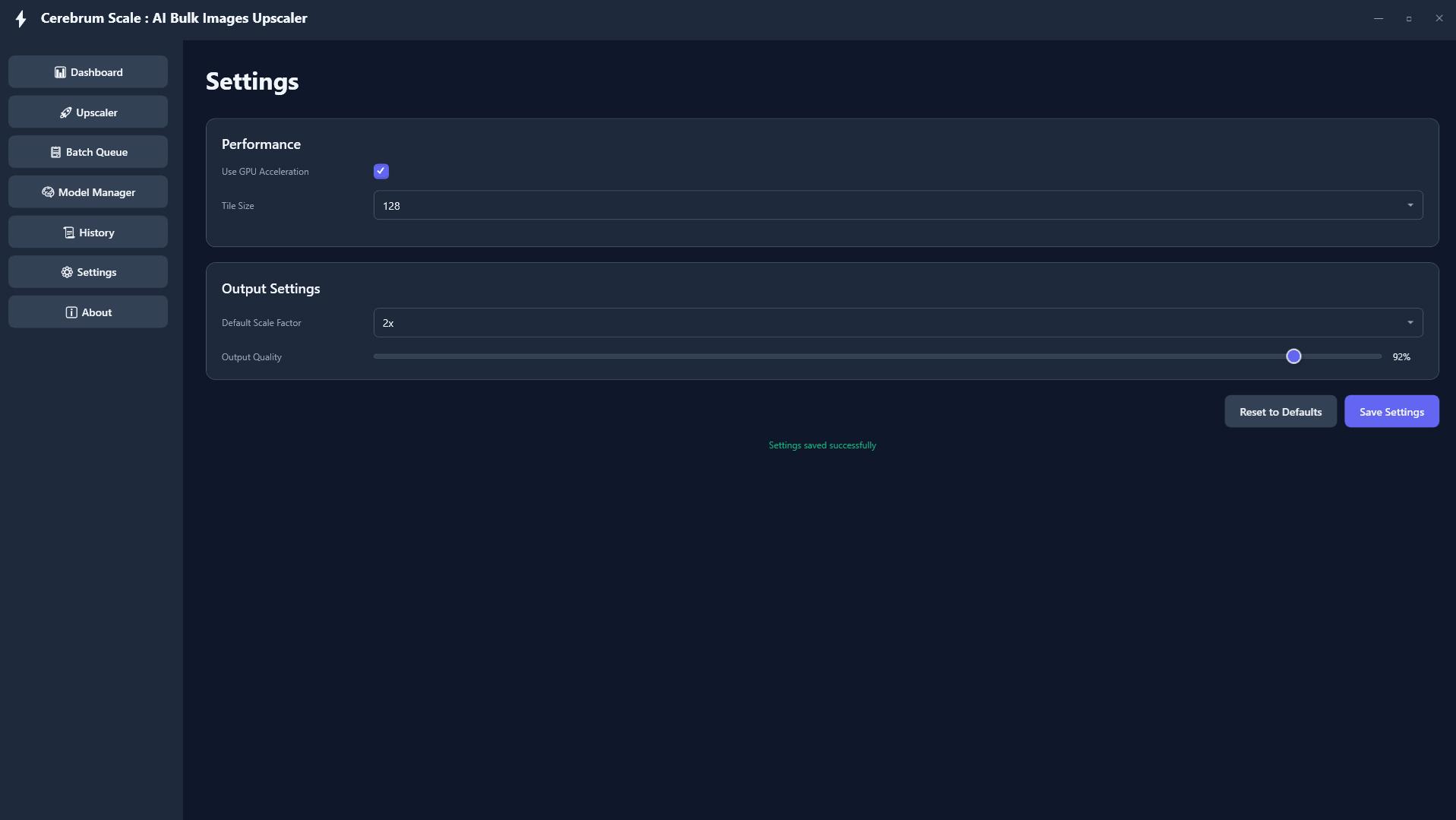This screenshot has height=820, width=1456.
Task: Go to the Upscaler page
Action: [x=88, y=112]
